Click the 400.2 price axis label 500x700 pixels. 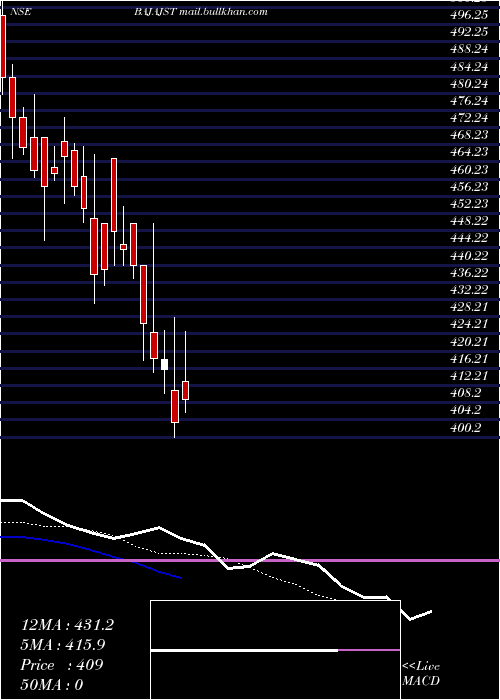tap(466, 427)
